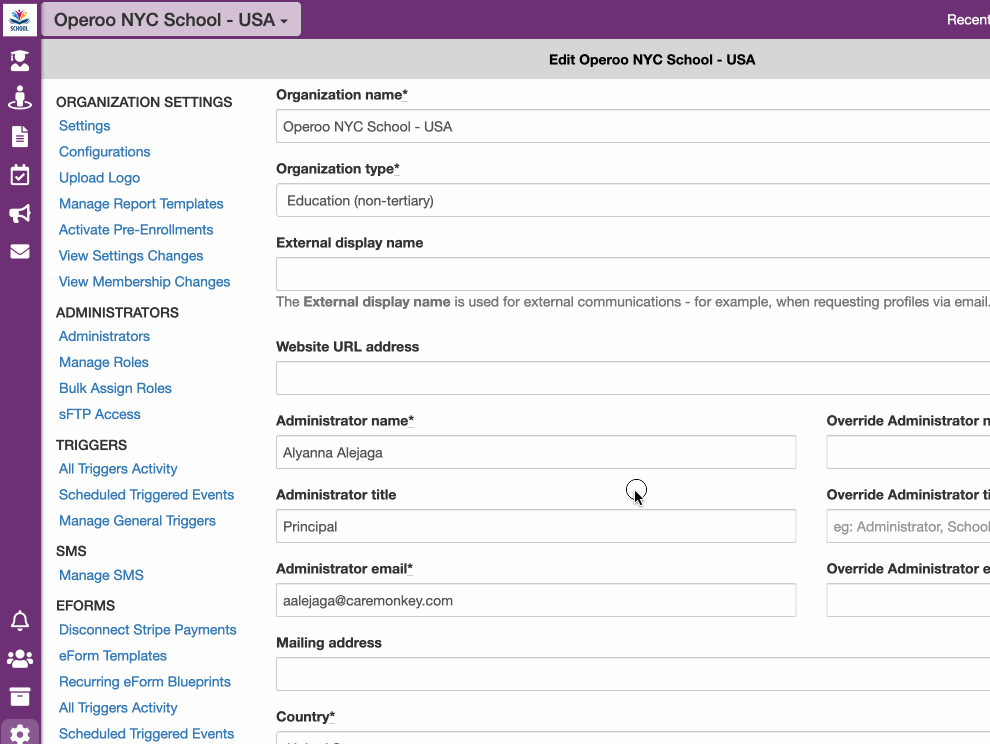The width and height of the screenshot is (990, 744).
Task: Open the graduate student icon in sidebar
Action: [20, 61]
